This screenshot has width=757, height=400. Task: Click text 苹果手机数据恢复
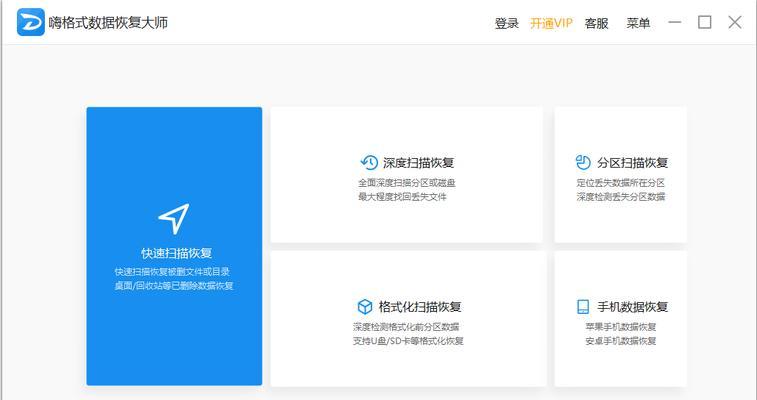(621, 327)
